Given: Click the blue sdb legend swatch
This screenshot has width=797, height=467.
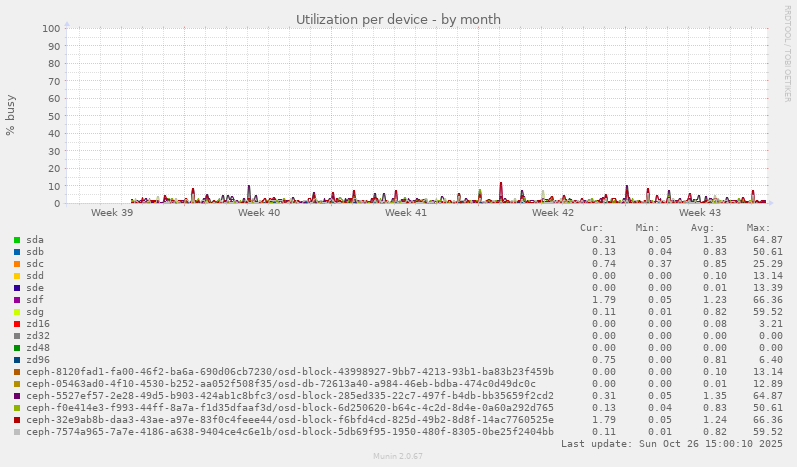Looking at the screenshot, I should [x=17, y=252].
